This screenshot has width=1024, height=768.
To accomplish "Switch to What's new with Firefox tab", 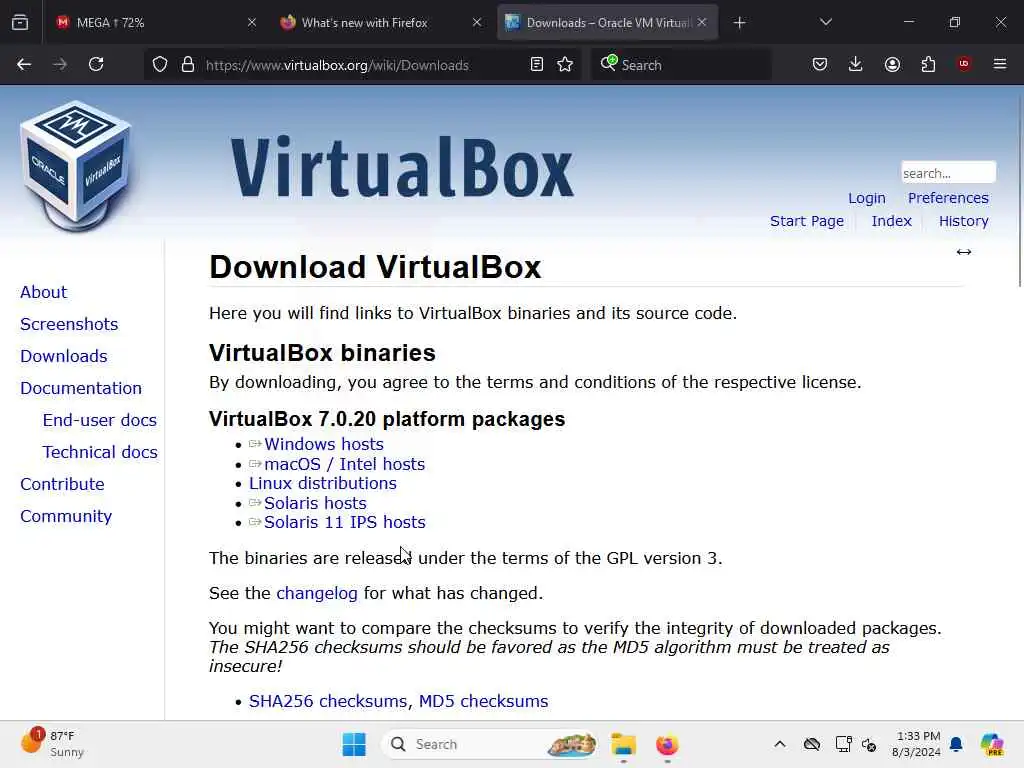I will [x=379, y=23].
